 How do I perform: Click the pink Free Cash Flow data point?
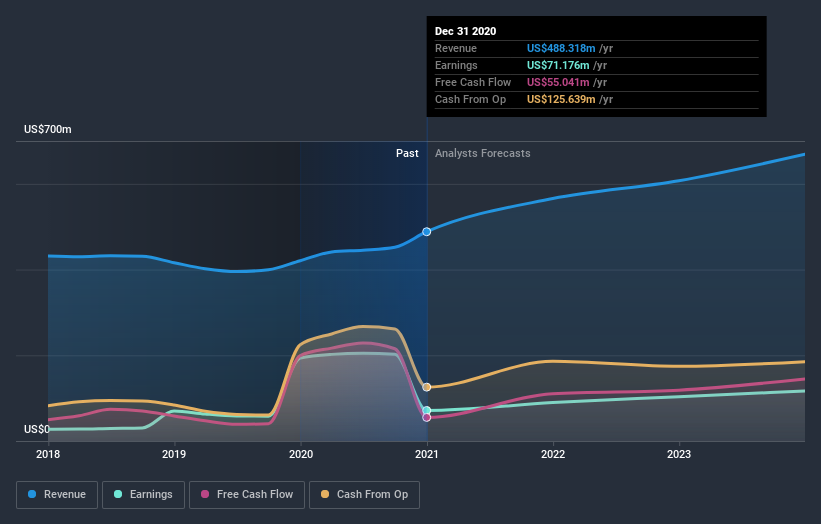point(427,417)
